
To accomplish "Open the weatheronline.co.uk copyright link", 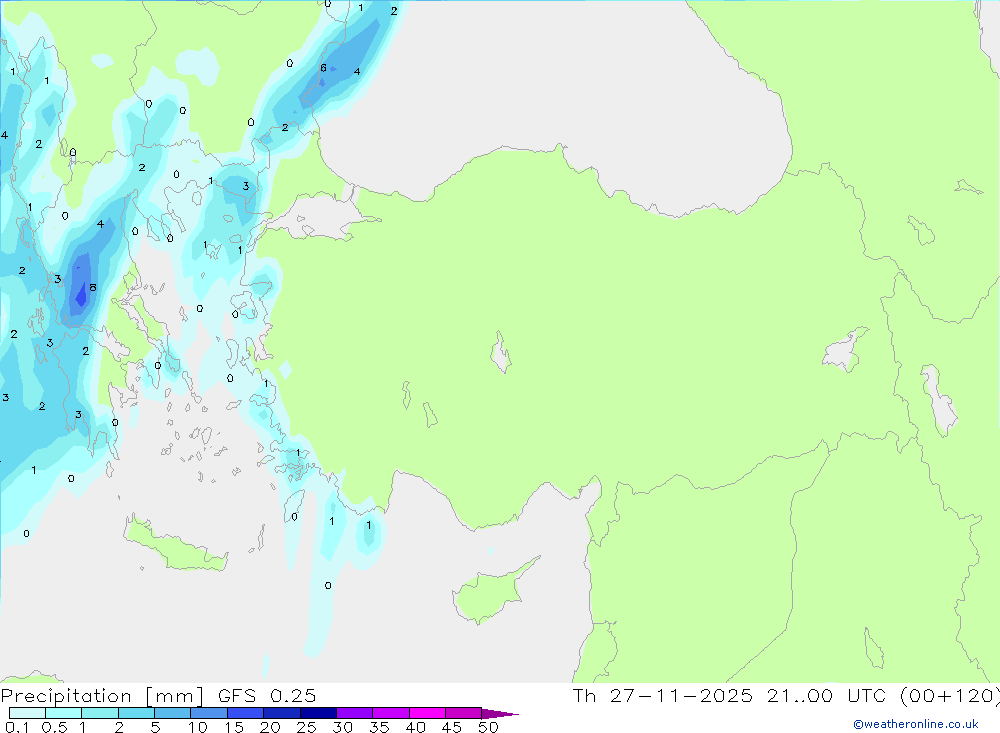I will pos(916,724).
